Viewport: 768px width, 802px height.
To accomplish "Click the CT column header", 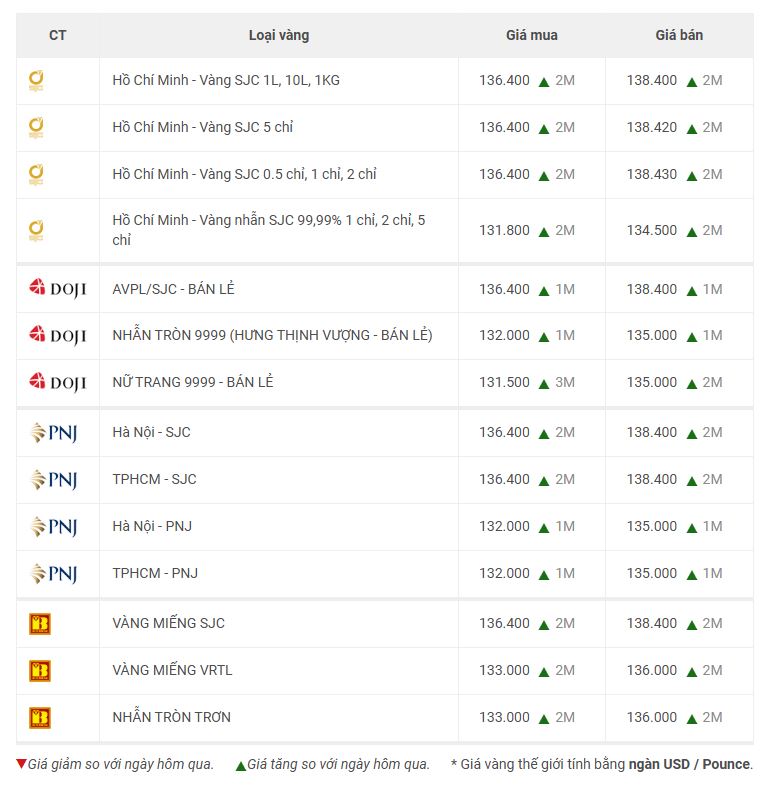I will pyautogui.click(x=58, y=35).
